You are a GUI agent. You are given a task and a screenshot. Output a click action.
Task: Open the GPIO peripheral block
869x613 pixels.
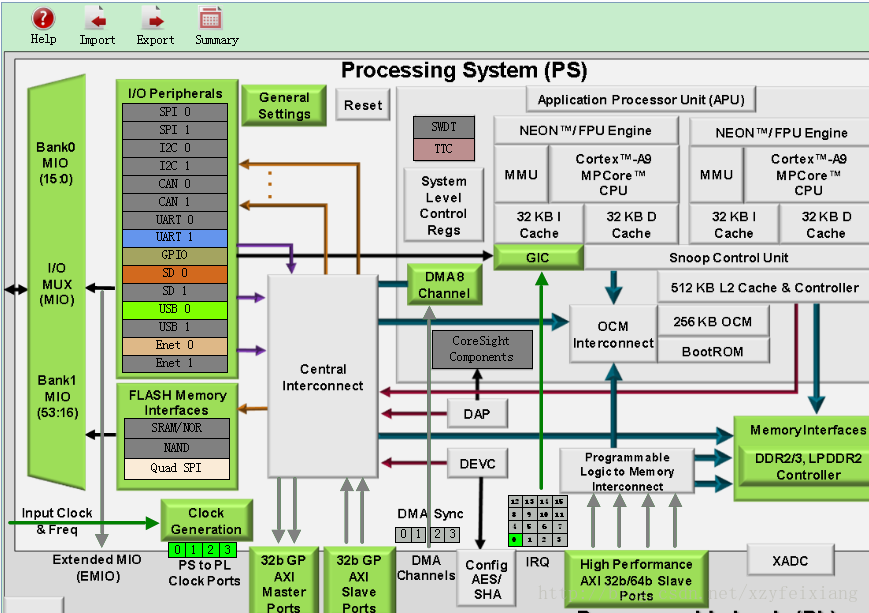(x=175, y=255)
